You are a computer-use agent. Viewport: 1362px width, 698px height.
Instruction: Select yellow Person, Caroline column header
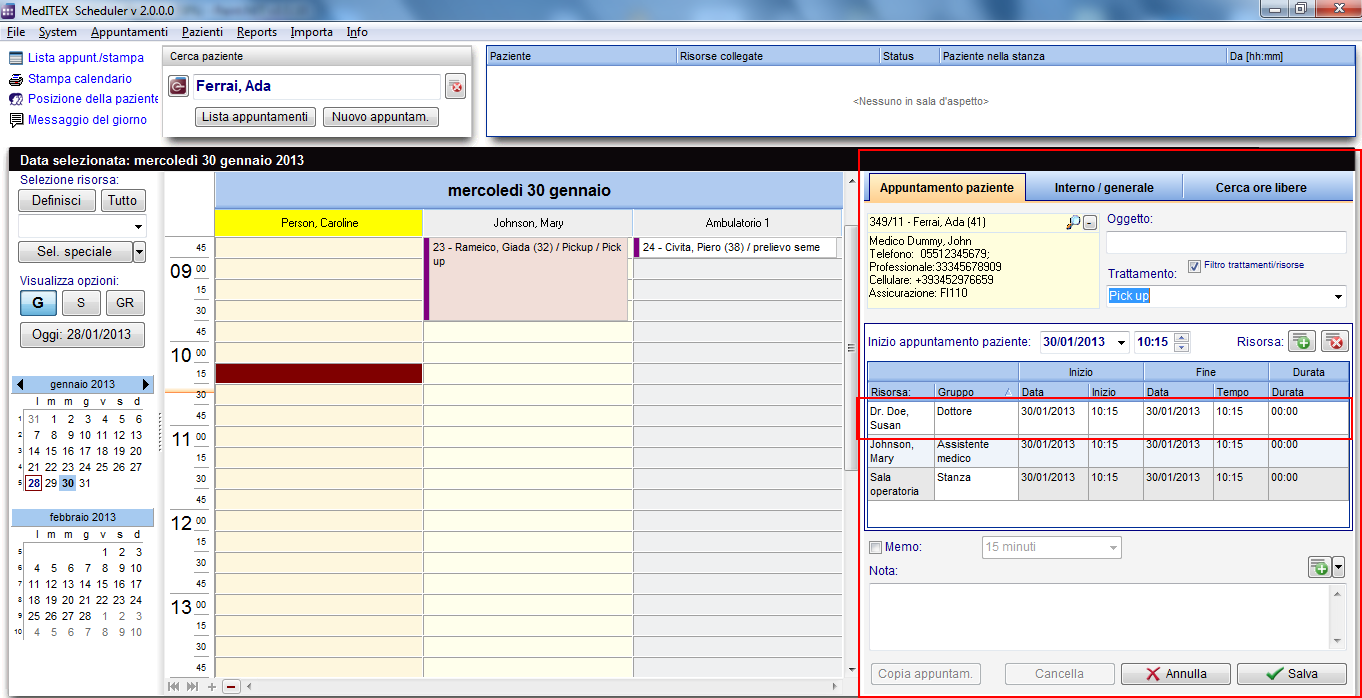319,223
